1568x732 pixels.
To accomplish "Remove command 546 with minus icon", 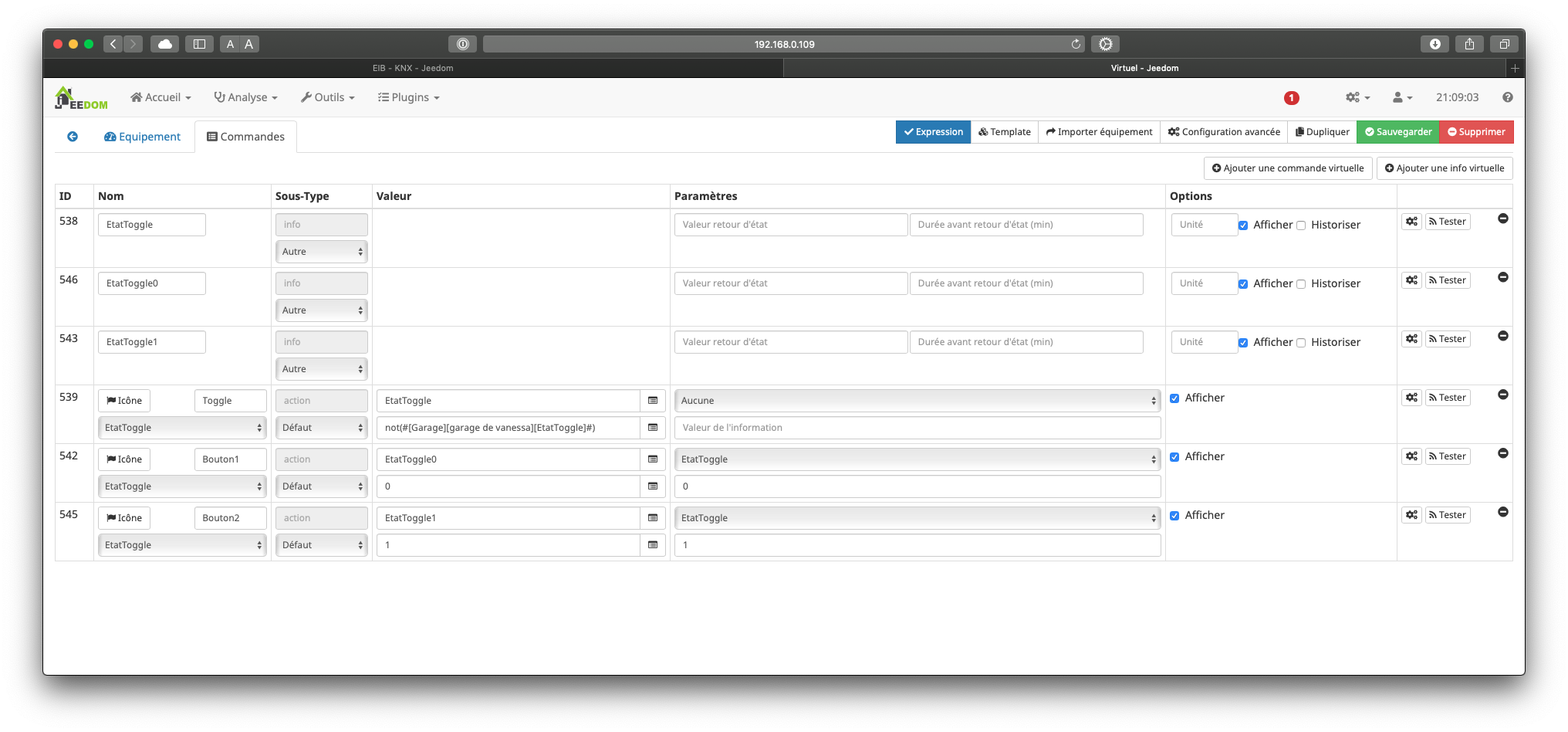I will pyautogui.click(x=1502, y=277).
